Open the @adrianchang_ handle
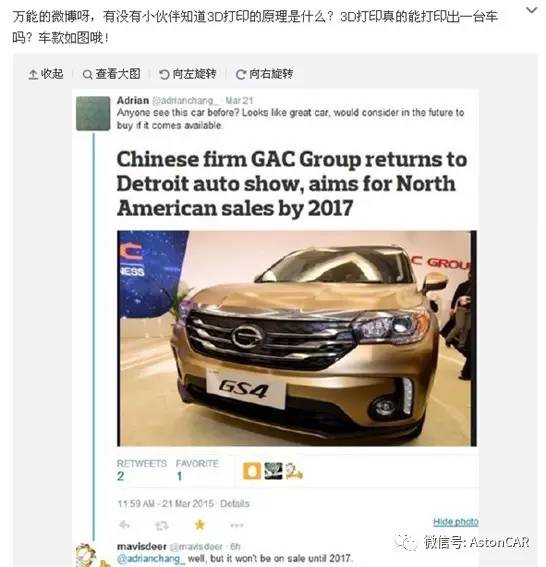 coord(185,100)
